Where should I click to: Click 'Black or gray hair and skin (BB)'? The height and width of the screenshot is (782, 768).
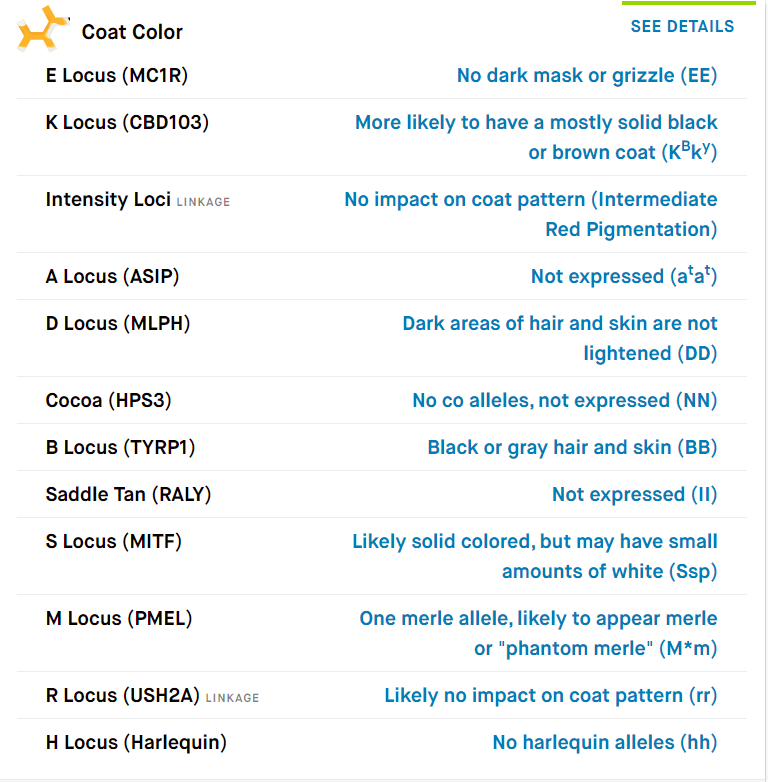(572, 448)
